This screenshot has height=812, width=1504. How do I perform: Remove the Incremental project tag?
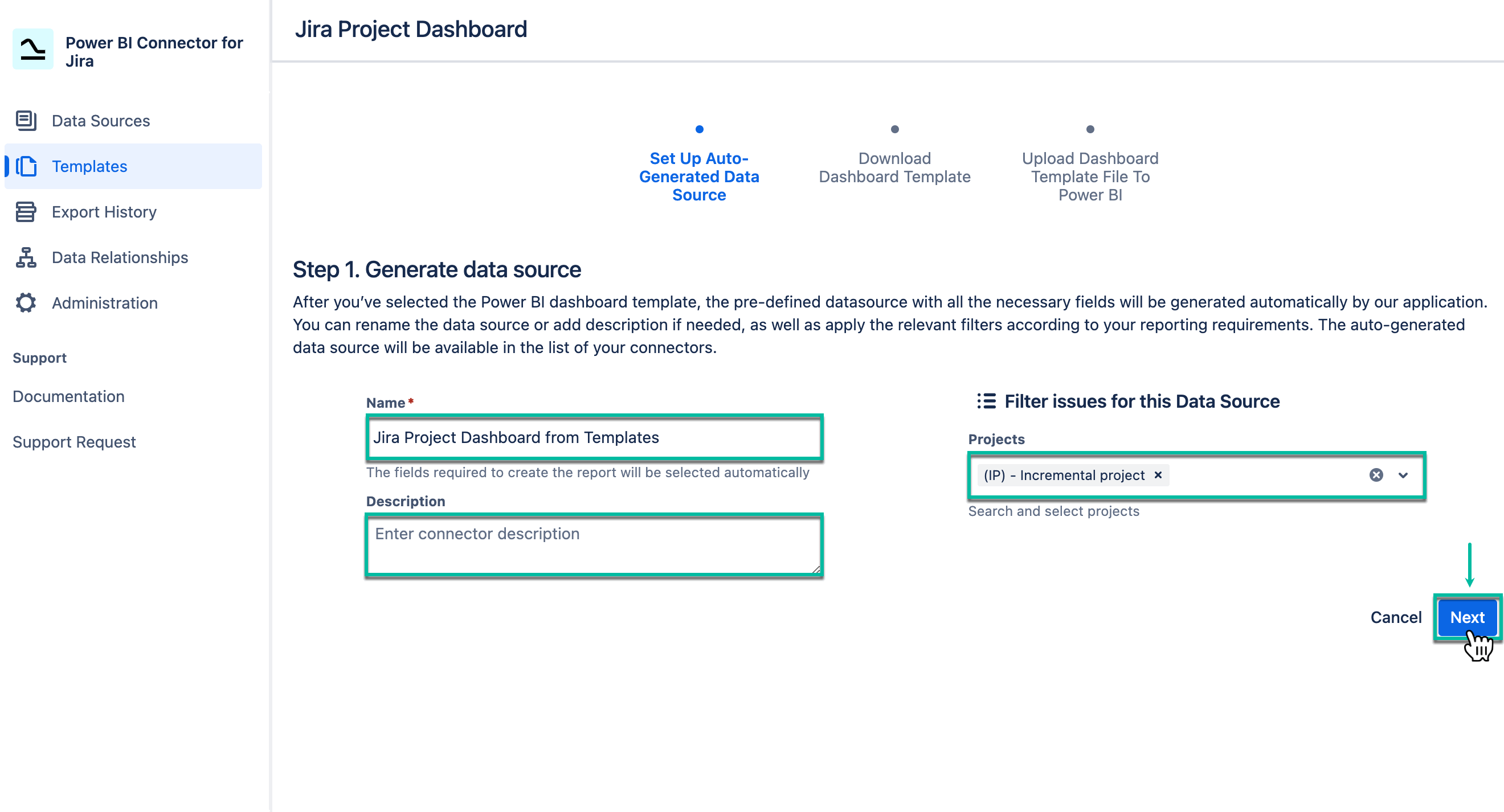click(x=1158, y=475)
